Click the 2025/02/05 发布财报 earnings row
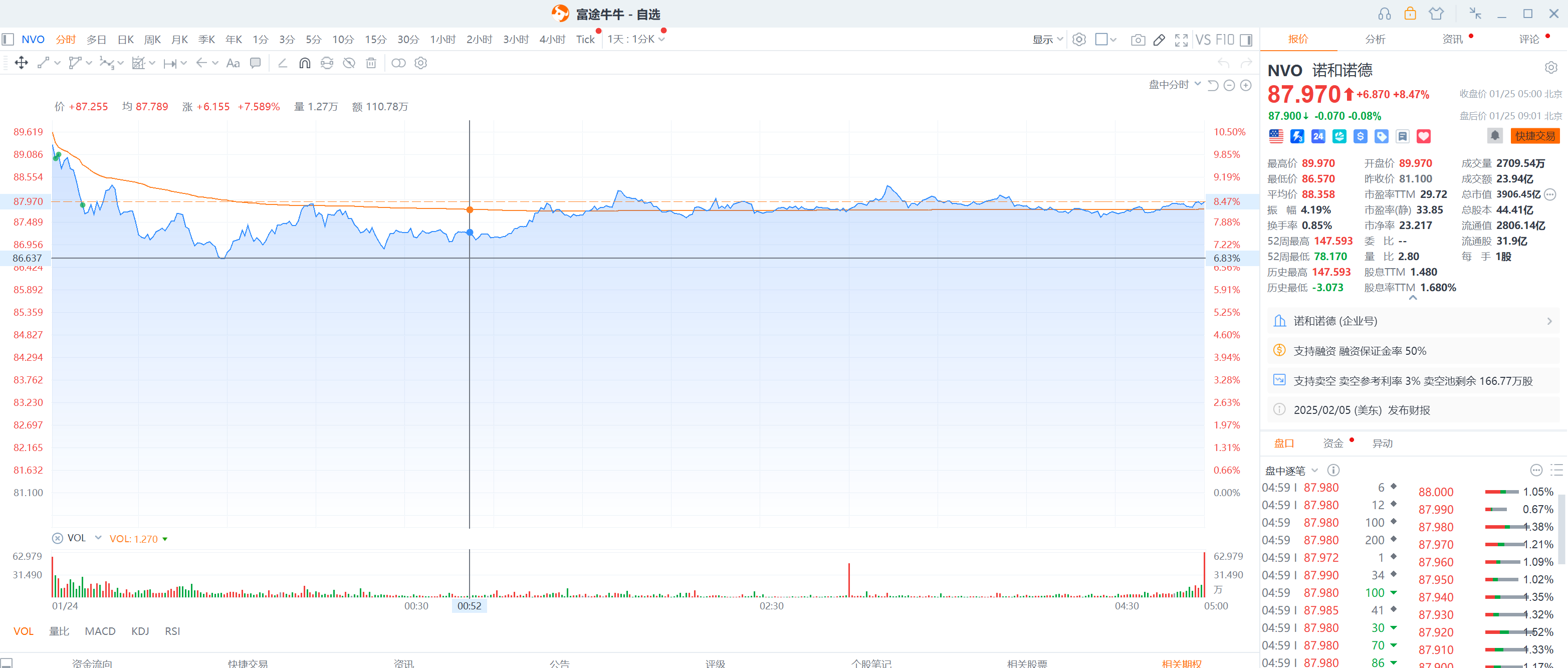The image size is (1568, 668). [1413, 410]
